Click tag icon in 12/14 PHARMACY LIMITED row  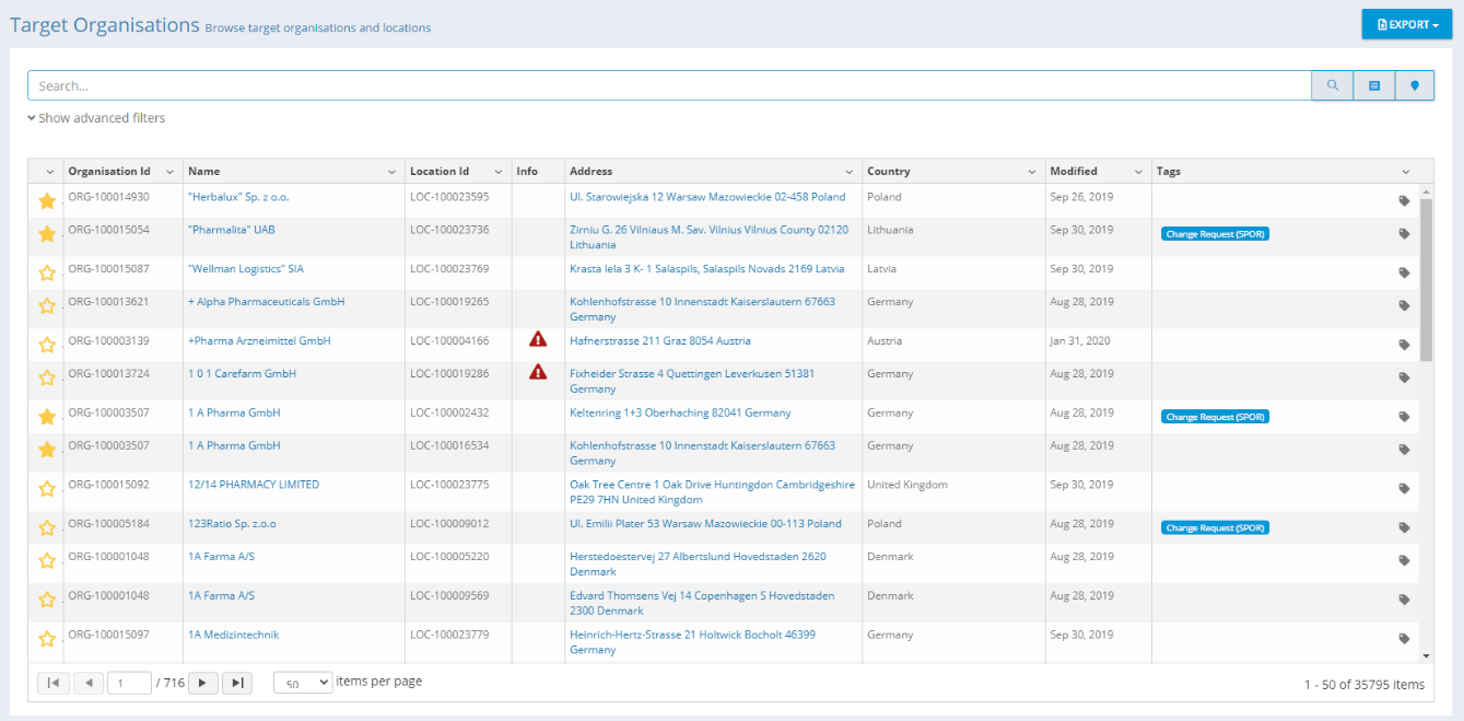coord(1404,489)
